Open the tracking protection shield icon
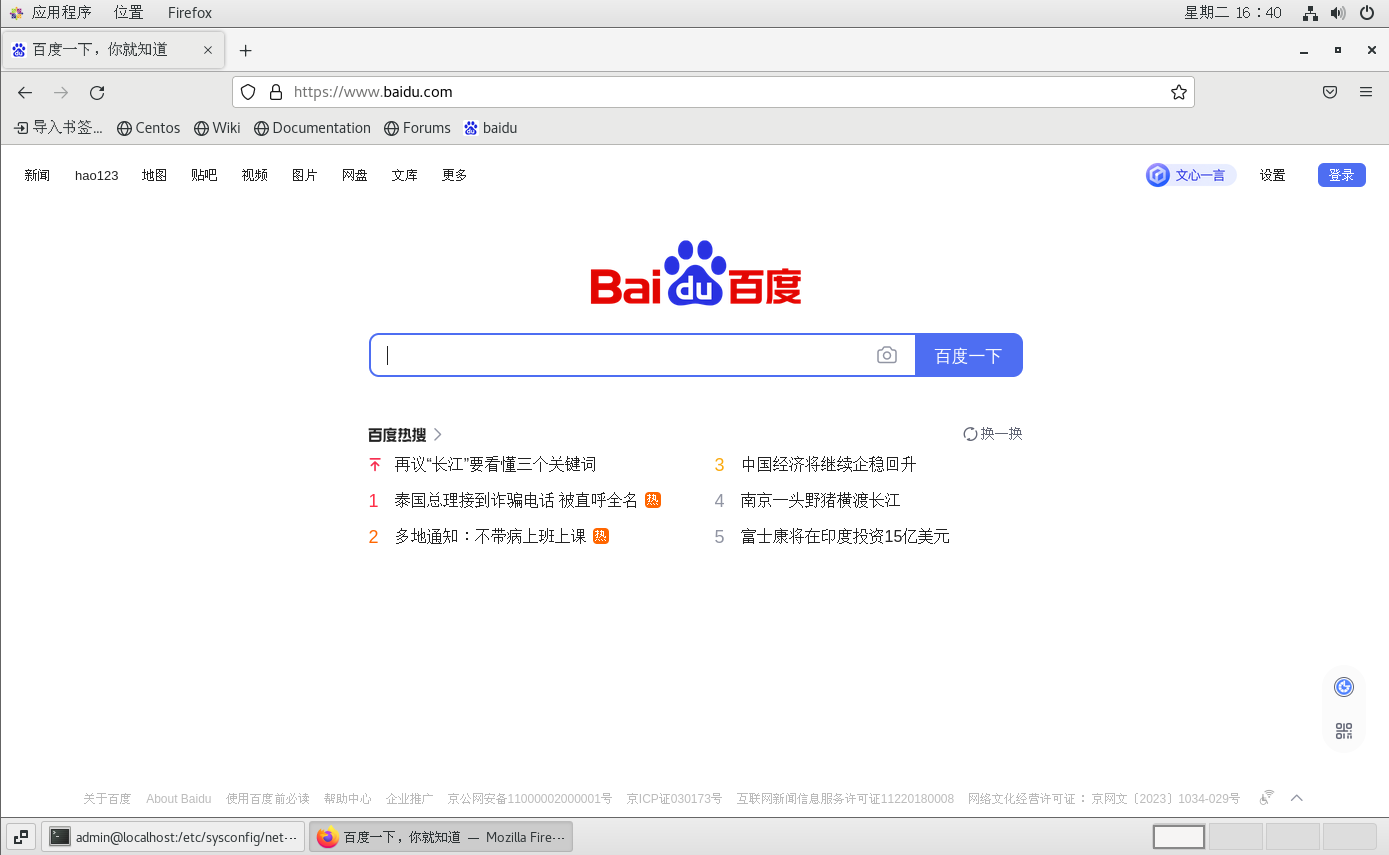Screen dimensions: 1389x855 249,92
